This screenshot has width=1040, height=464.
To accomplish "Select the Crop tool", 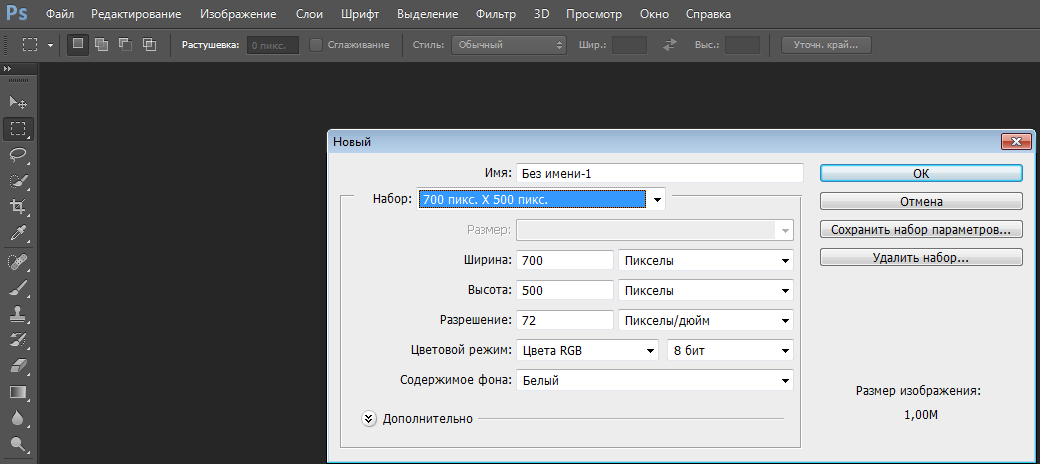I will pyautogui.click(x=18, y=206).
